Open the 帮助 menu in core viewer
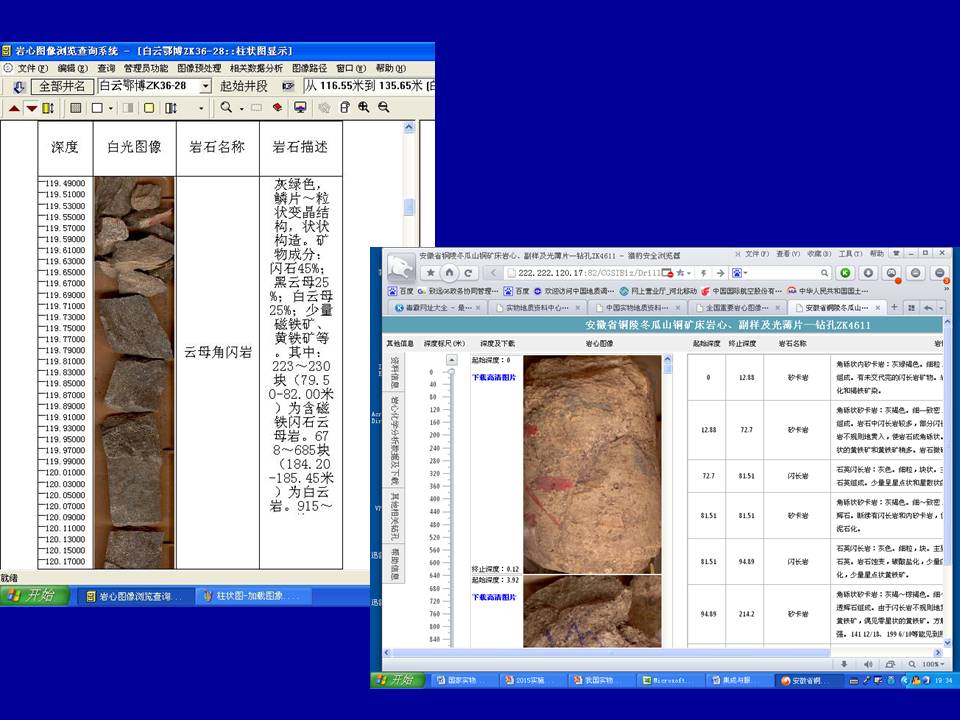960x720 pixels. coord(391,68)
